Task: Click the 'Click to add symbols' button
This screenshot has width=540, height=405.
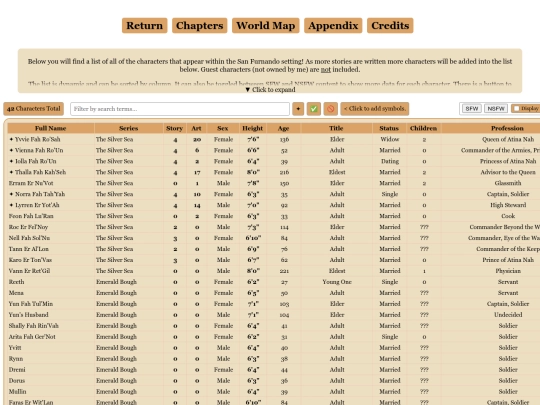Action: pos(375,109)
